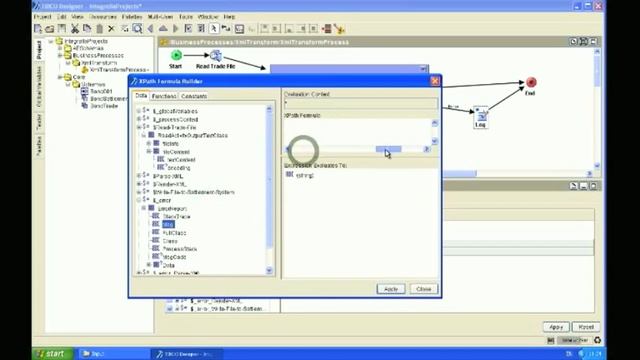Open the Edit menu

(62, 17)
